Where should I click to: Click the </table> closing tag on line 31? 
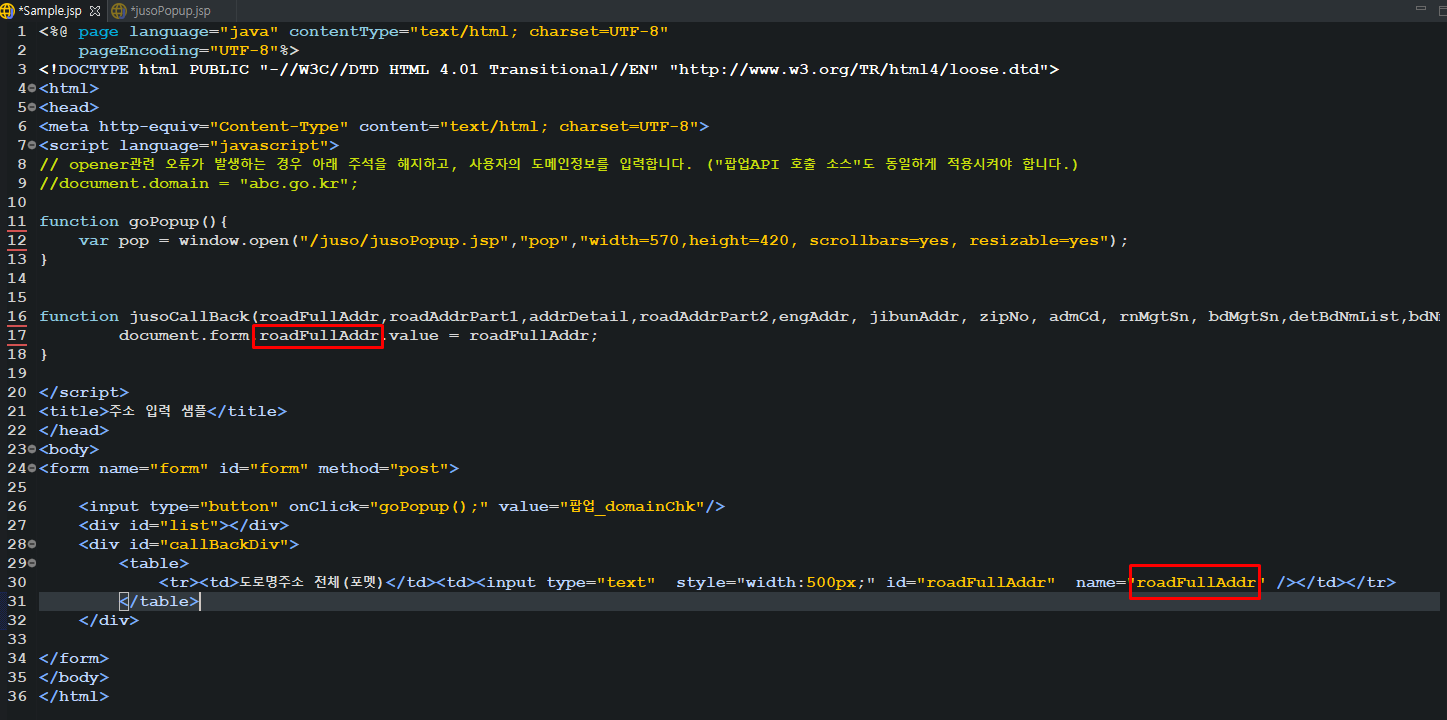(x=159, y=601)
